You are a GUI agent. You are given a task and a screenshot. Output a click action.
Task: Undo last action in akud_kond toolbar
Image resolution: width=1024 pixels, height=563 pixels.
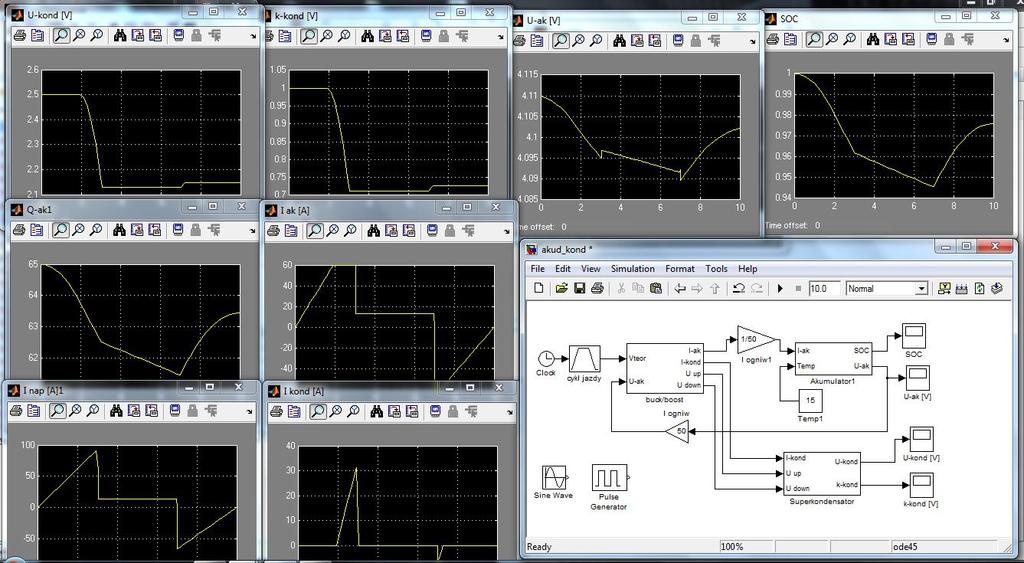click(x=738, y=288)
